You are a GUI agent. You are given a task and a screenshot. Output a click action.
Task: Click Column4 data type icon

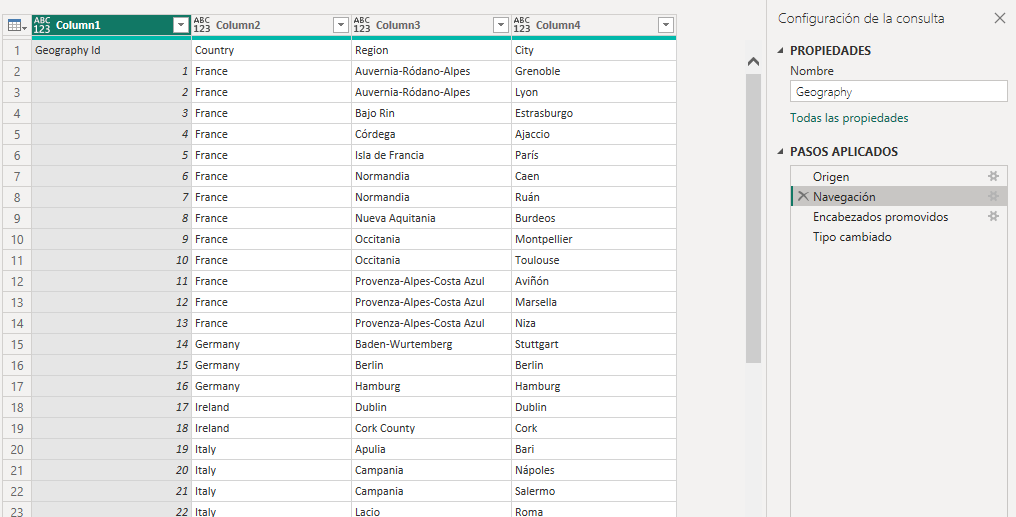click(522, 25)
